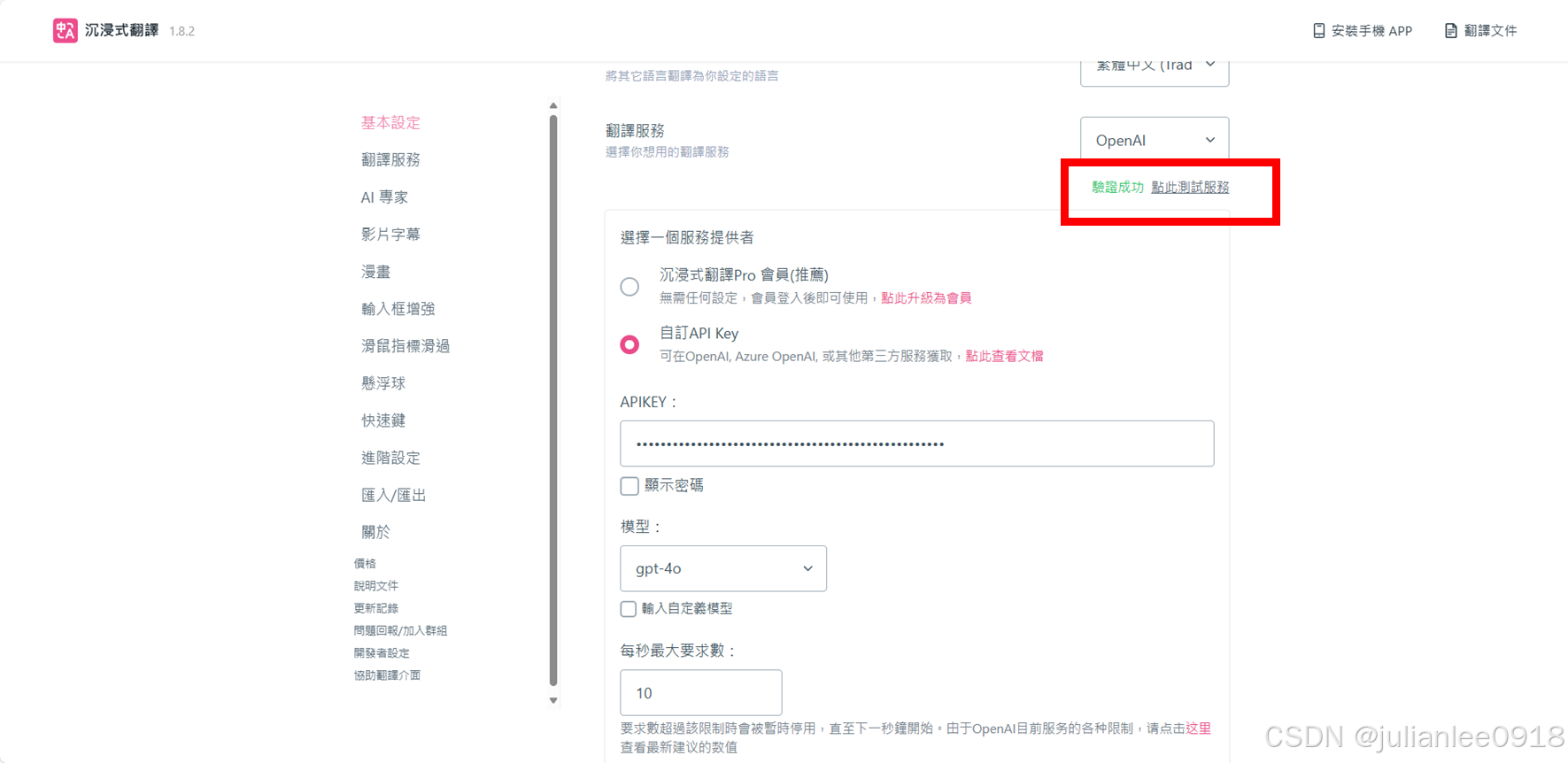
Task: Open the gpt-4o model dropdown
Action: point(723,568)
